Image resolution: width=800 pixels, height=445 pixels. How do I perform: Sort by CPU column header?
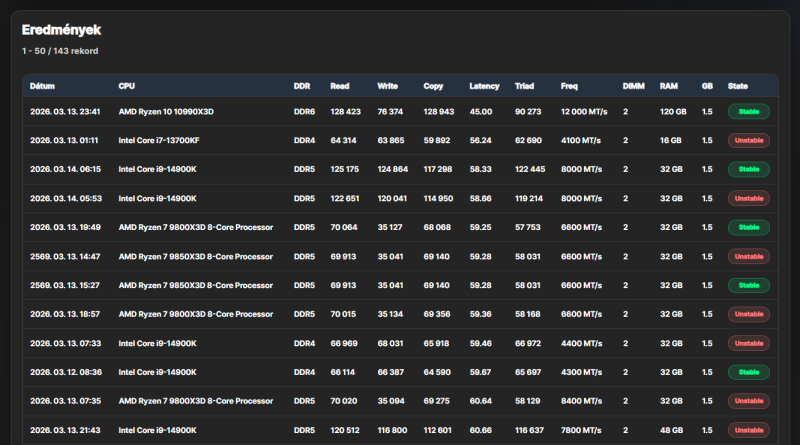tap(127, 86)
